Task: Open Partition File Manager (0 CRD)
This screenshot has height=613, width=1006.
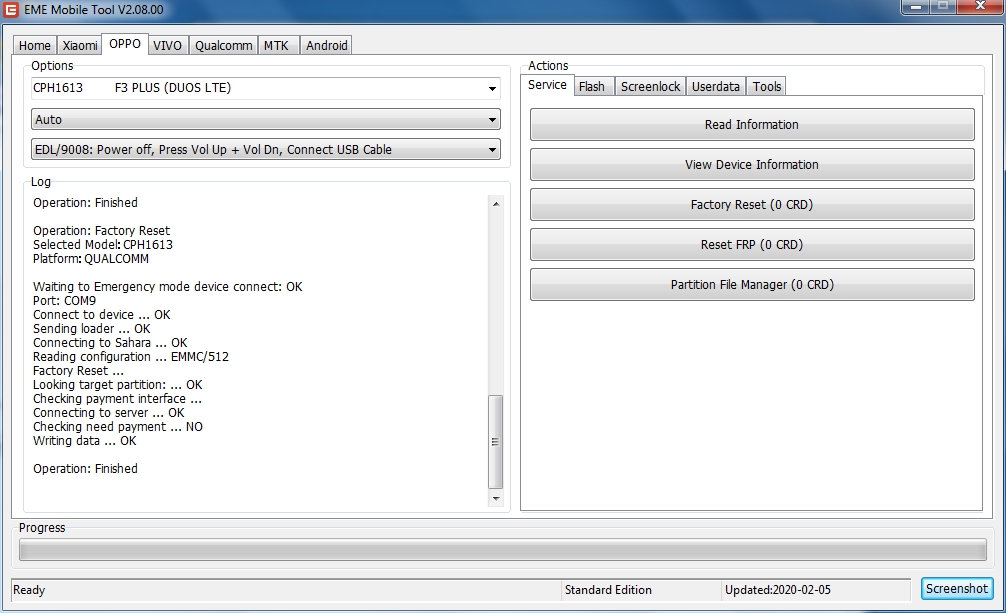Action: (752, 284)
